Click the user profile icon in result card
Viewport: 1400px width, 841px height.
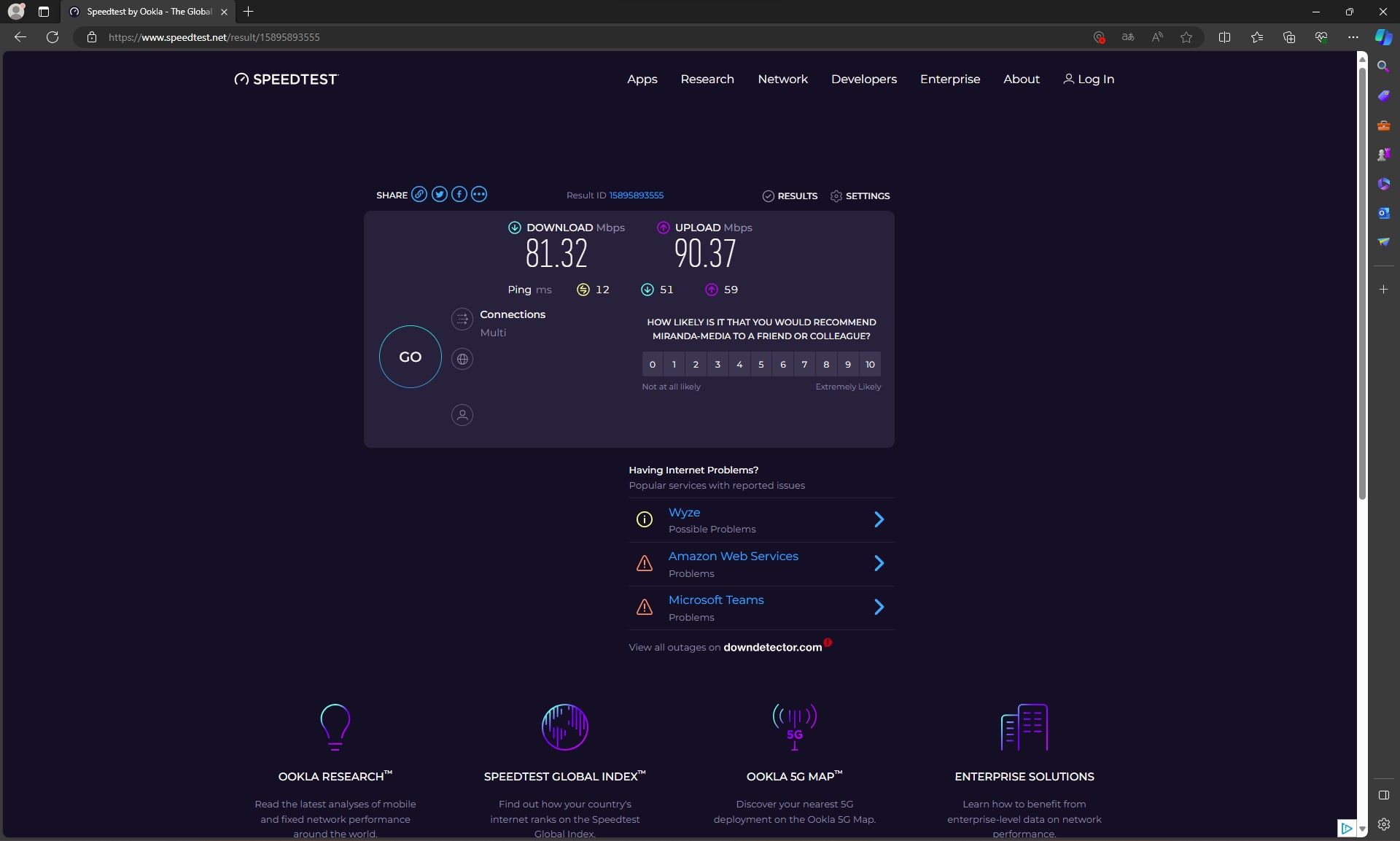(462, 415)
